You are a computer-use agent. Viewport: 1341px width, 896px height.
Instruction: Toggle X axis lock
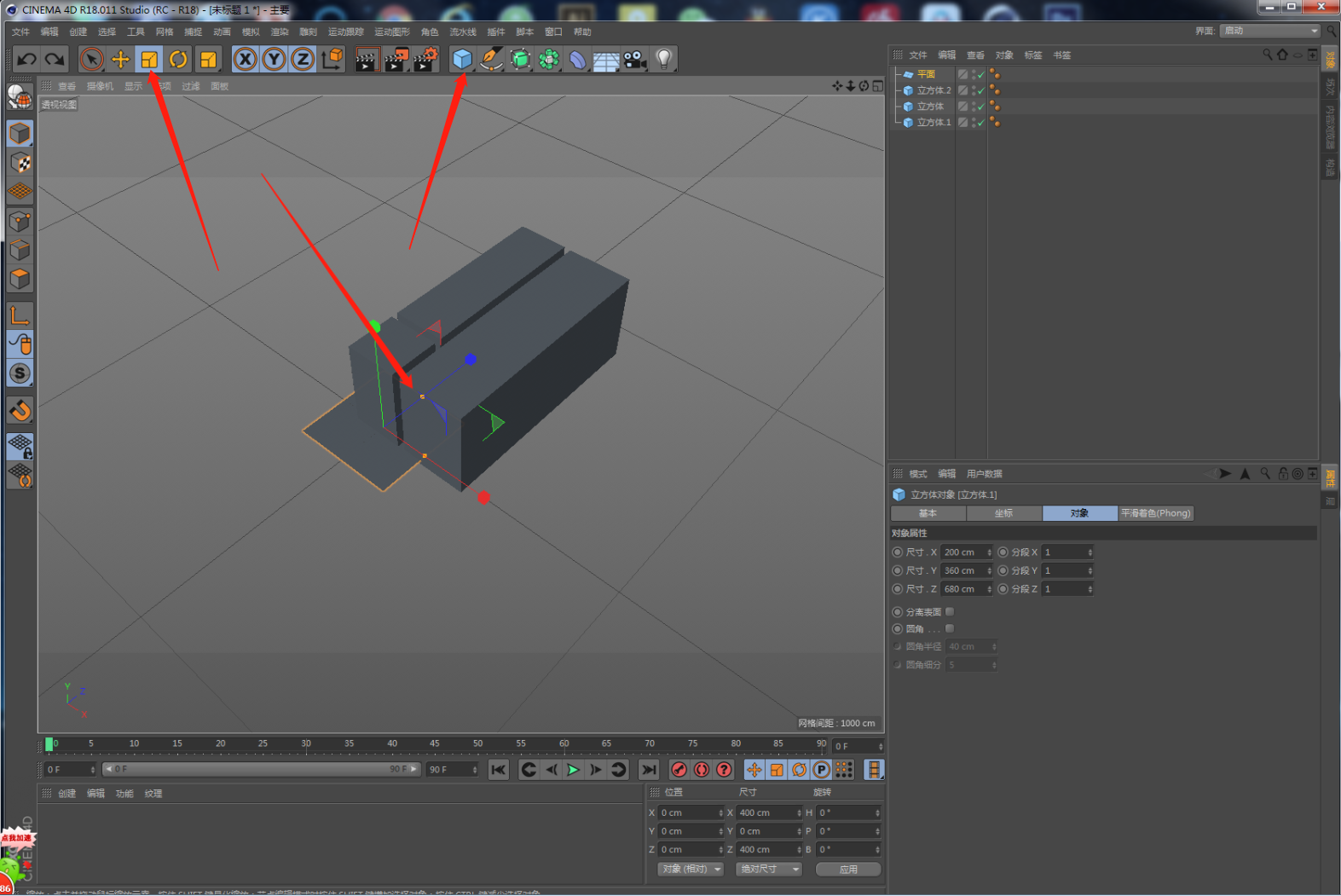click(246, 59)
